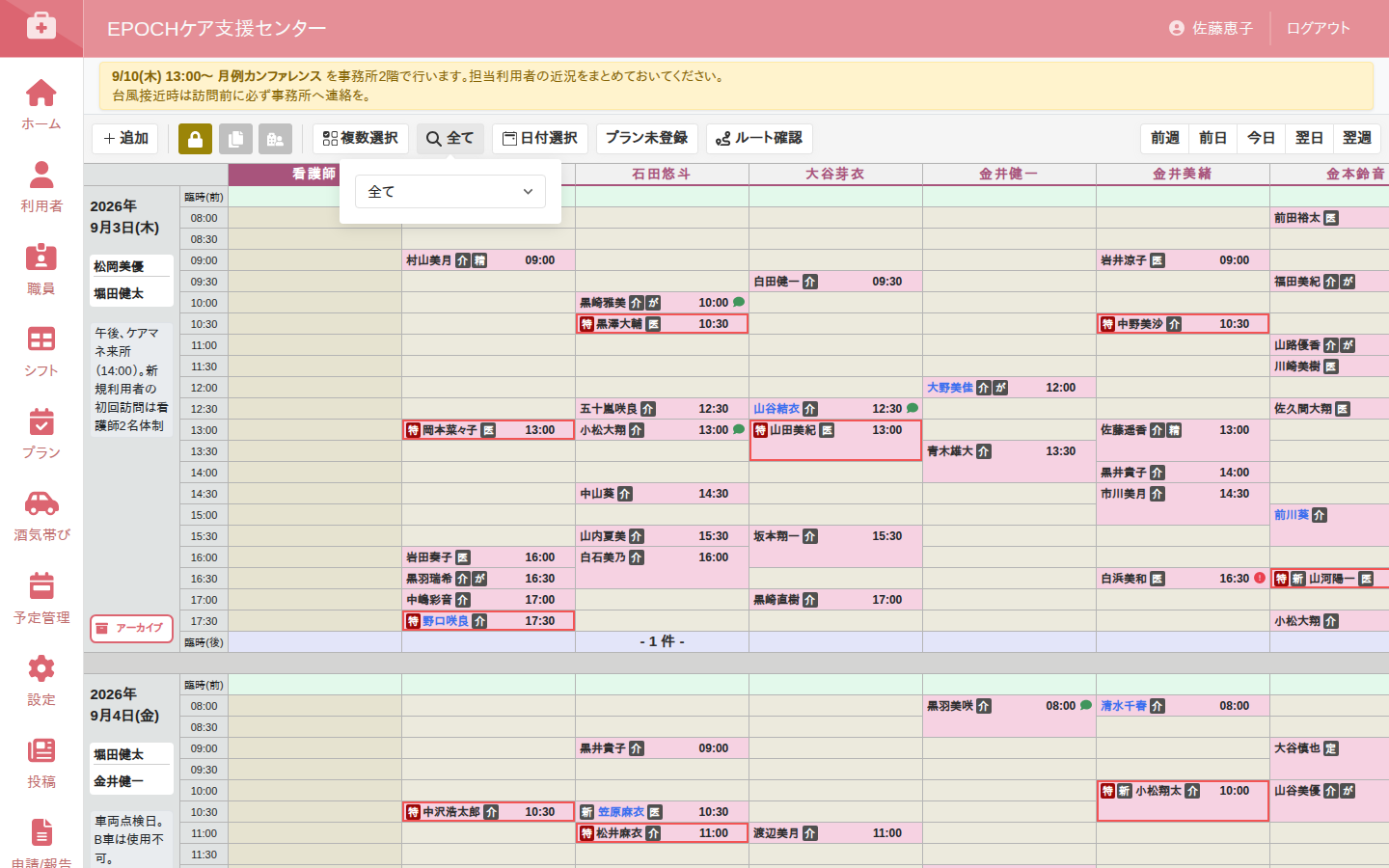Open ホーム from the sidebar
The height and width of the screenshot is (868, 1389).
(x=41, y=104)
